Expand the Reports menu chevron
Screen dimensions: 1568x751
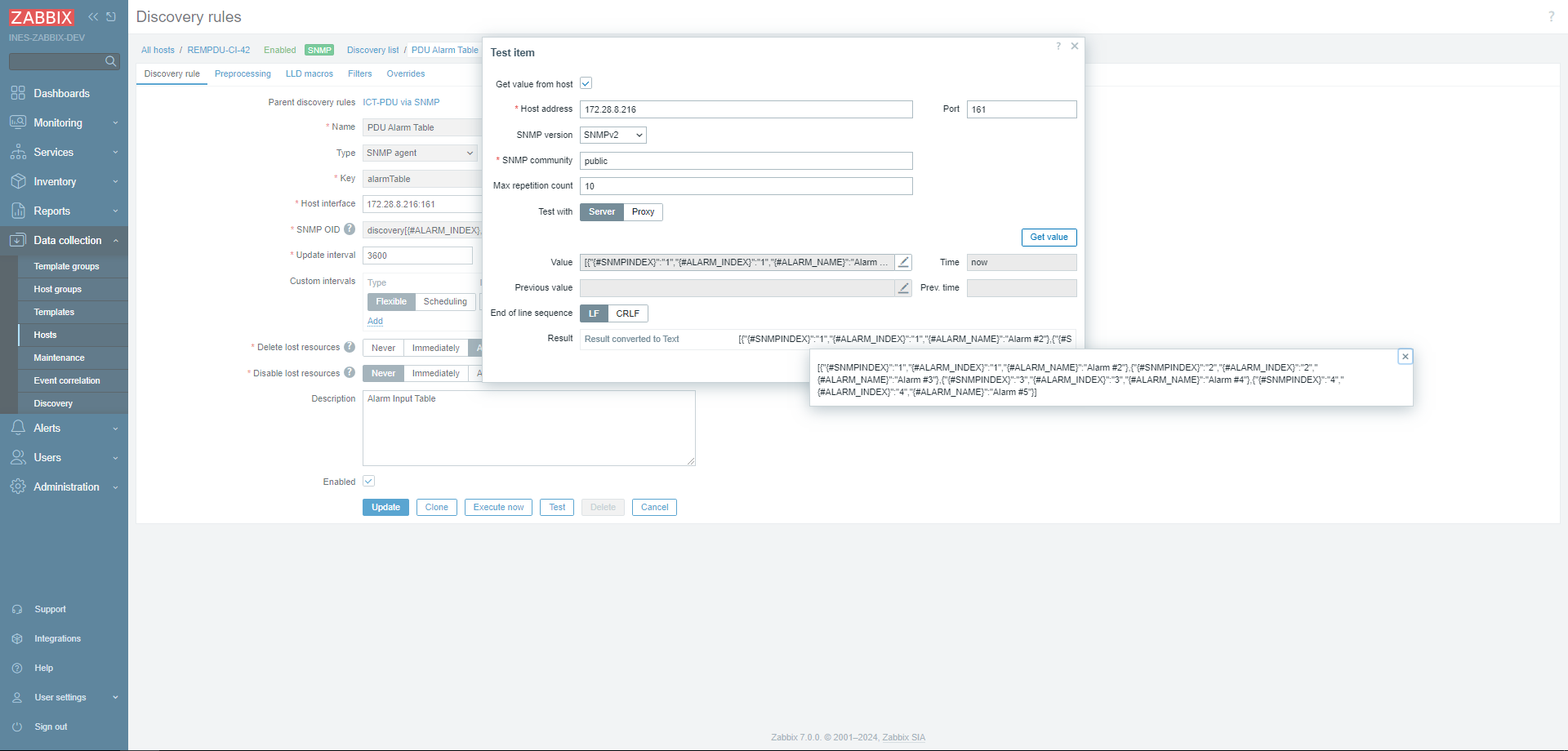click(x=115, y=211)
